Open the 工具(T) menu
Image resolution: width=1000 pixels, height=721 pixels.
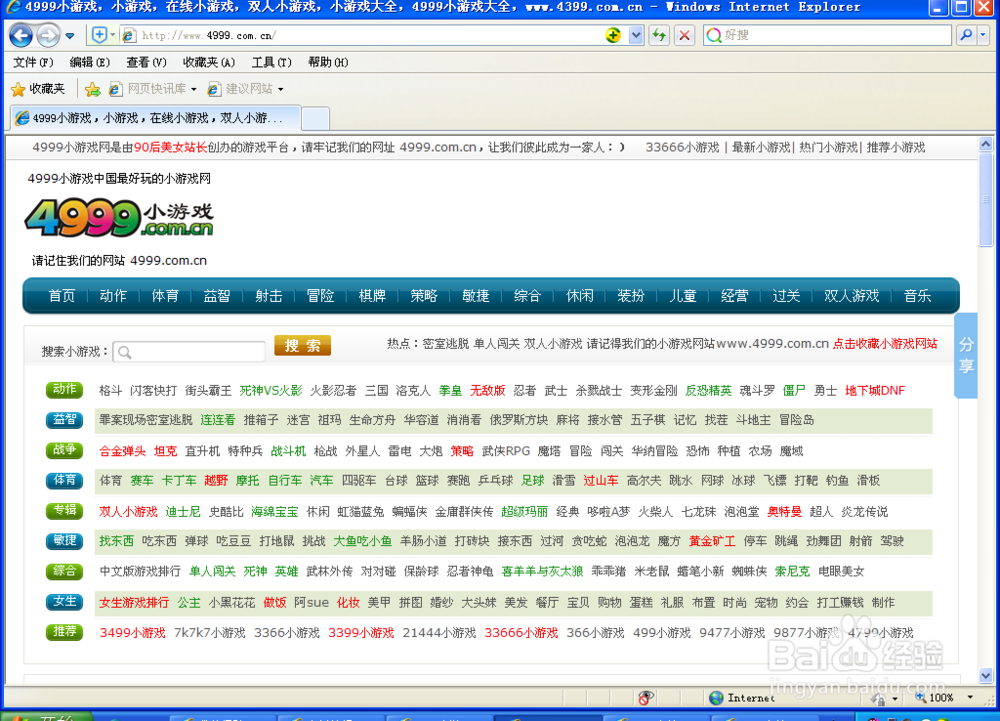click(x=271, y=62)
